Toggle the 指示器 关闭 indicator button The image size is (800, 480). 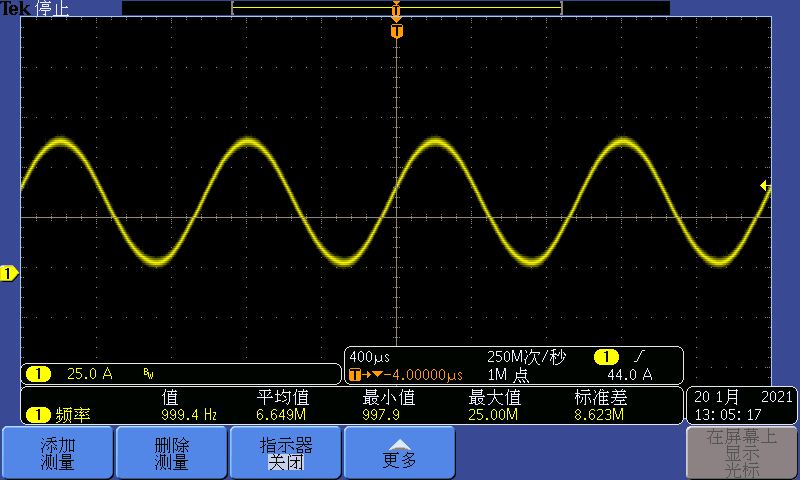286,452
